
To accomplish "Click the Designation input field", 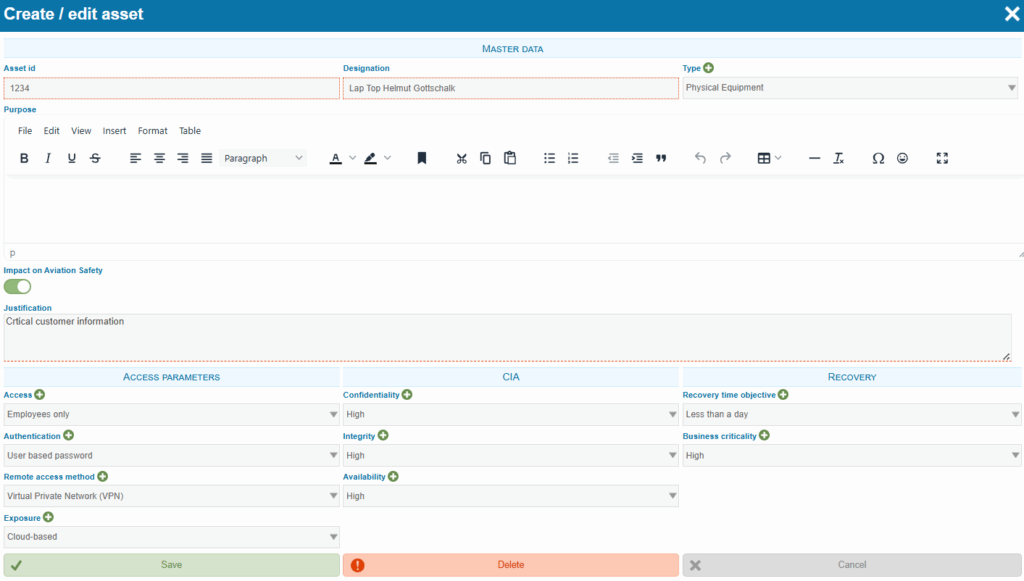I will click(510, 88).
